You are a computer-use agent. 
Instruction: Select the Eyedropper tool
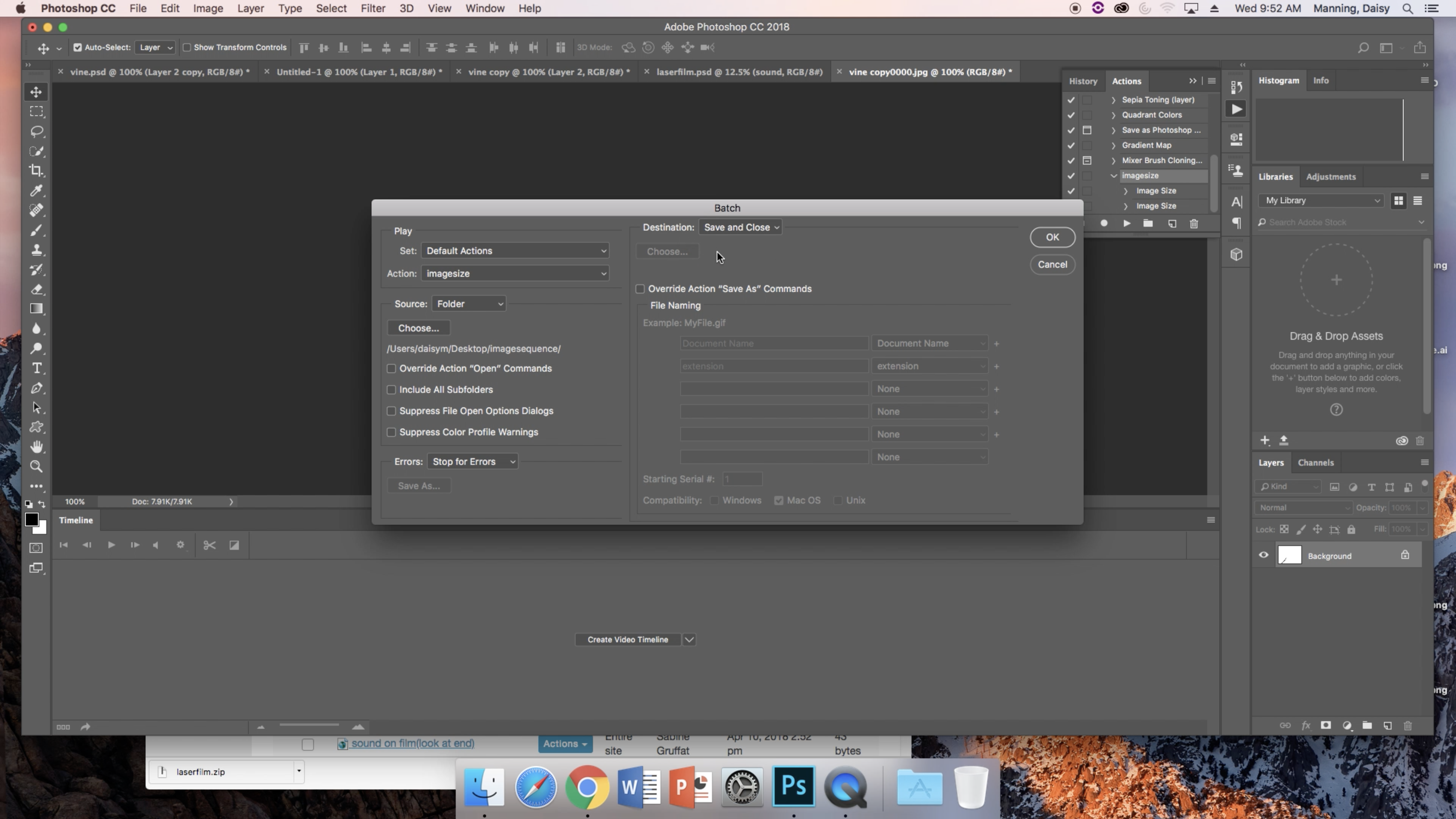point(36,190)
